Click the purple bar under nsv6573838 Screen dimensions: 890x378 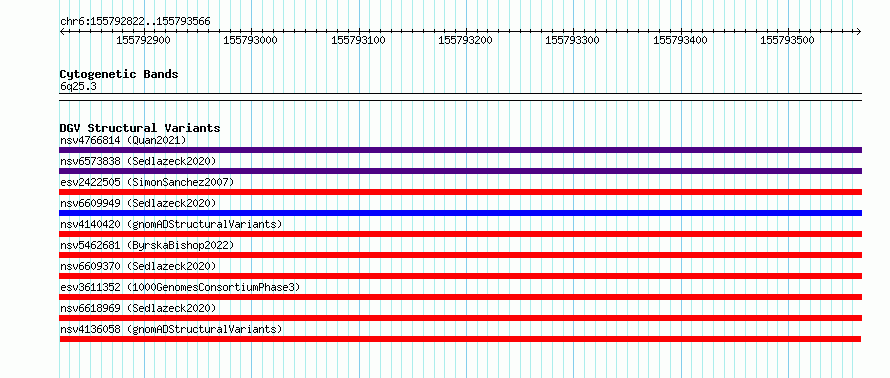pos(460,171)
